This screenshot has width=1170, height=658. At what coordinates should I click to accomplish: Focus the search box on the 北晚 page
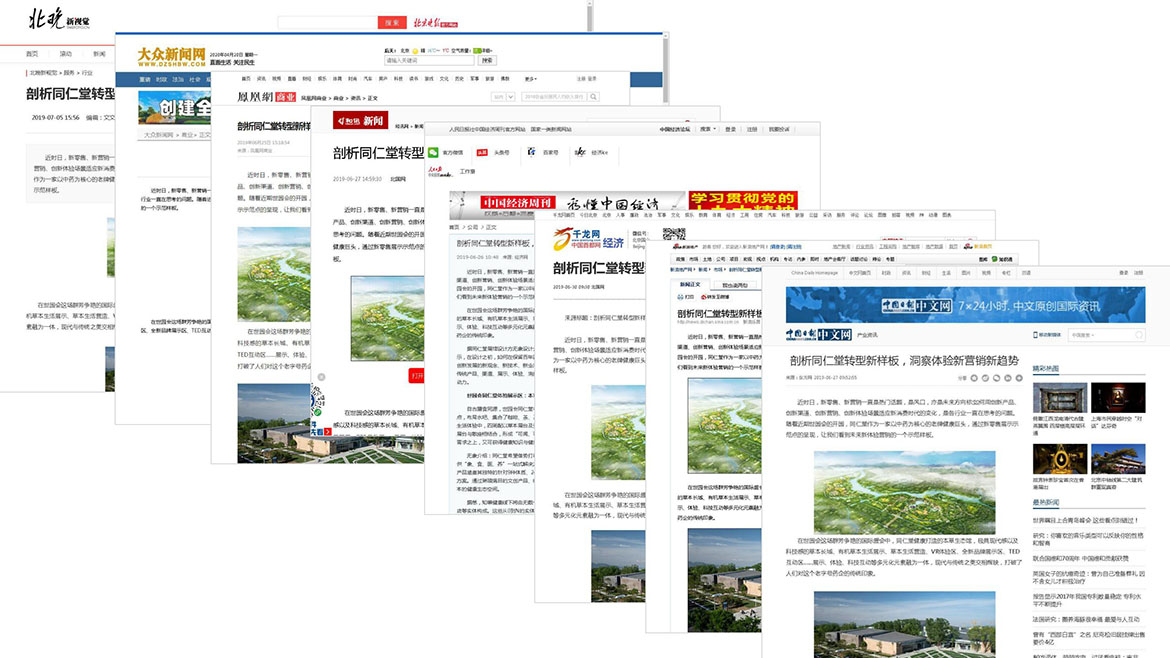point(328,23)
